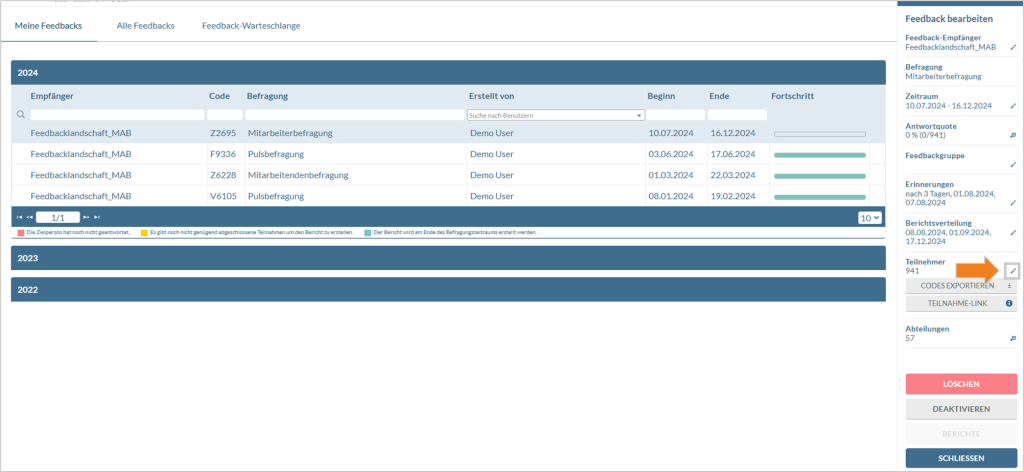Click the empty progress bar of row Z2695
Screen dimensions: 1024x472
820,134
